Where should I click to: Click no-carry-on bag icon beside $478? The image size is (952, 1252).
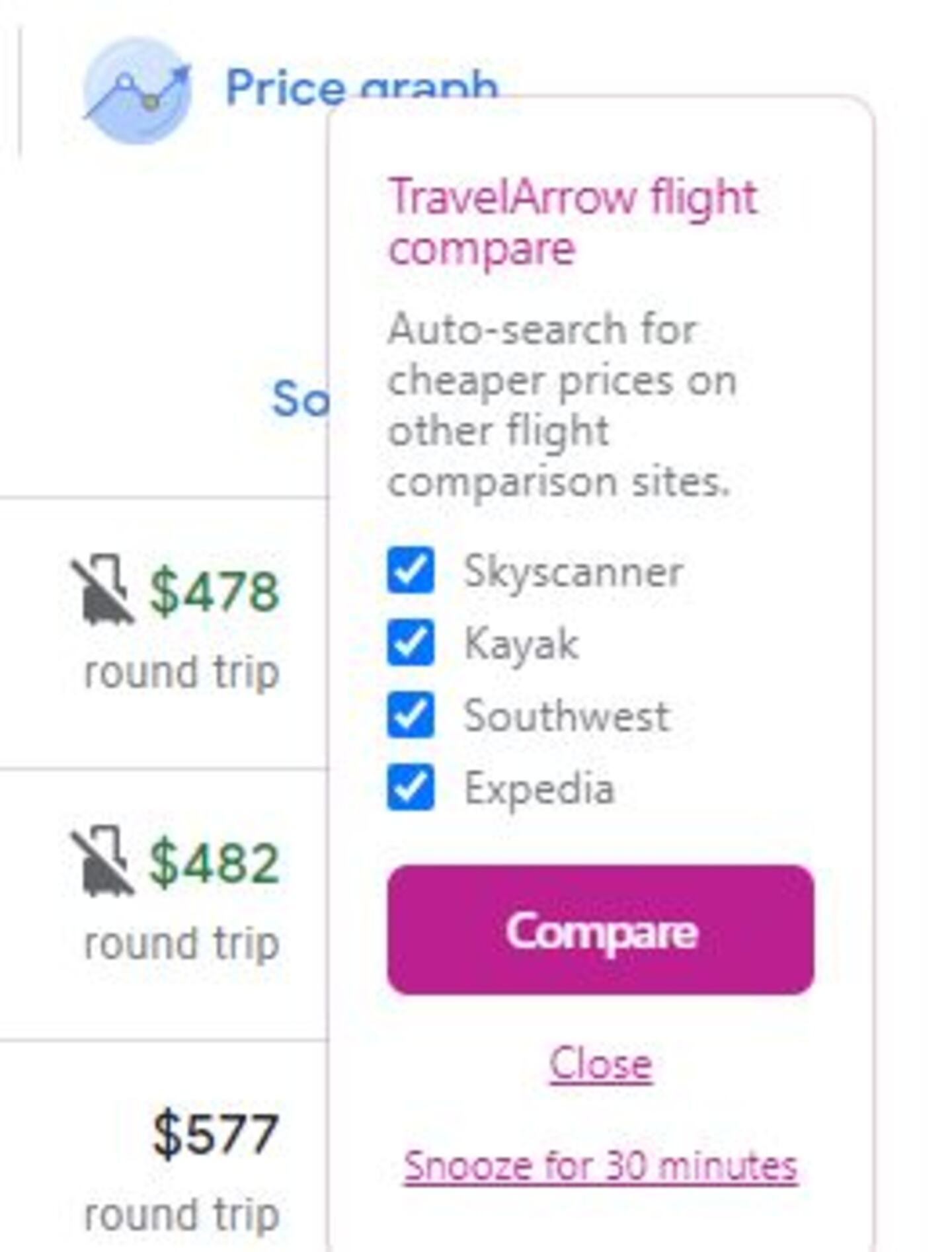click(102, 590)
